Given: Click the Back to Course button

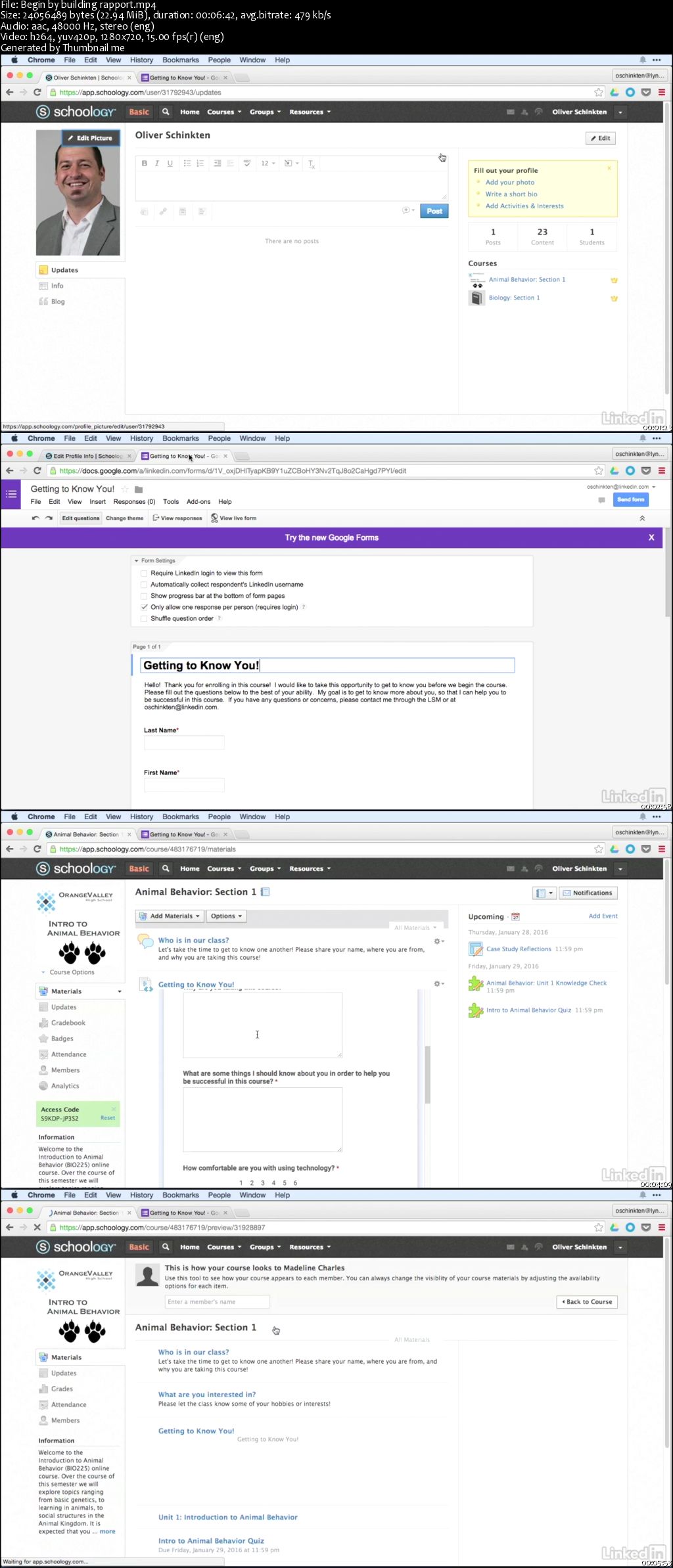Looking at the screenshot, I should coord(588,1301).
